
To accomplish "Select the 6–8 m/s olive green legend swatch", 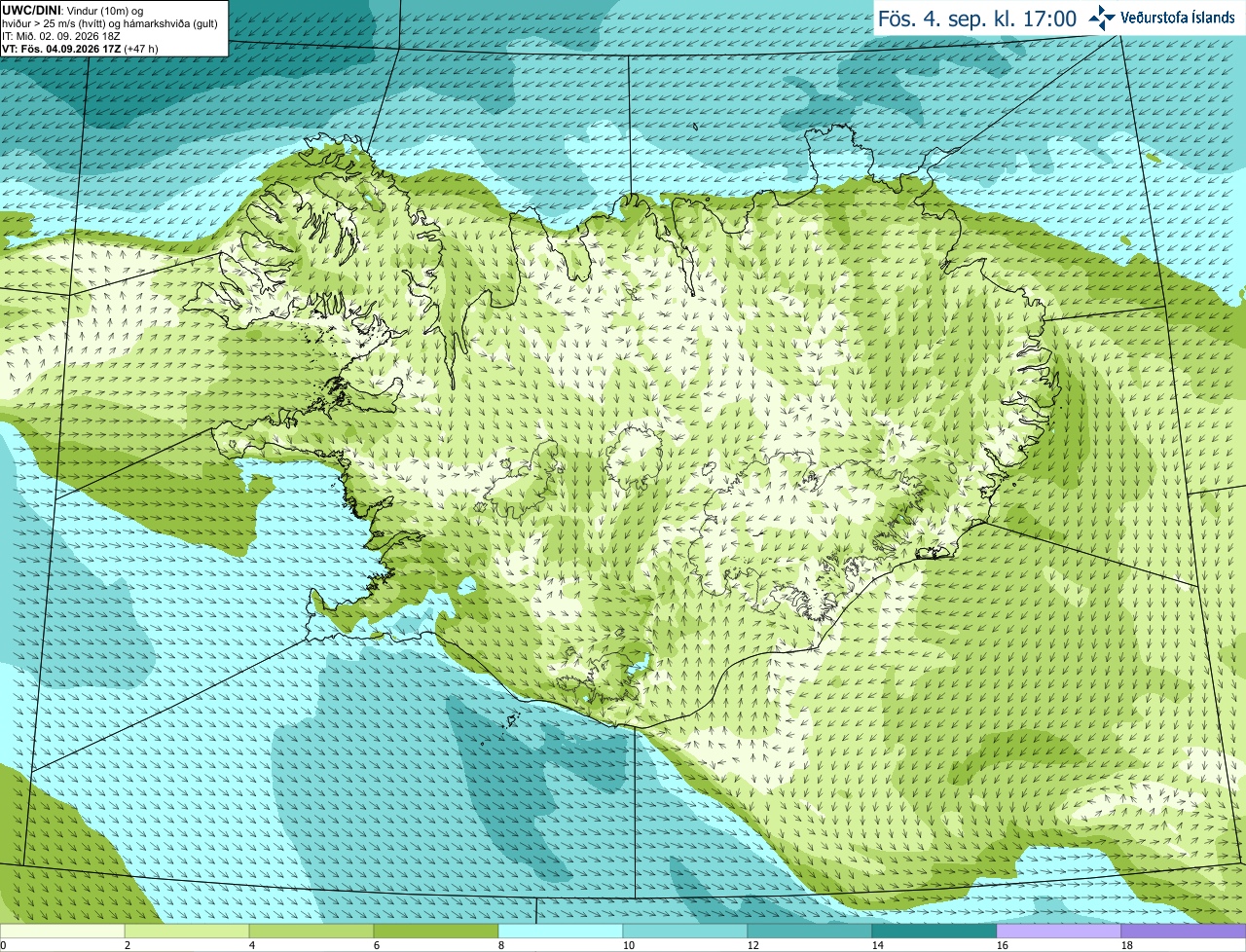I will [436, 931].
